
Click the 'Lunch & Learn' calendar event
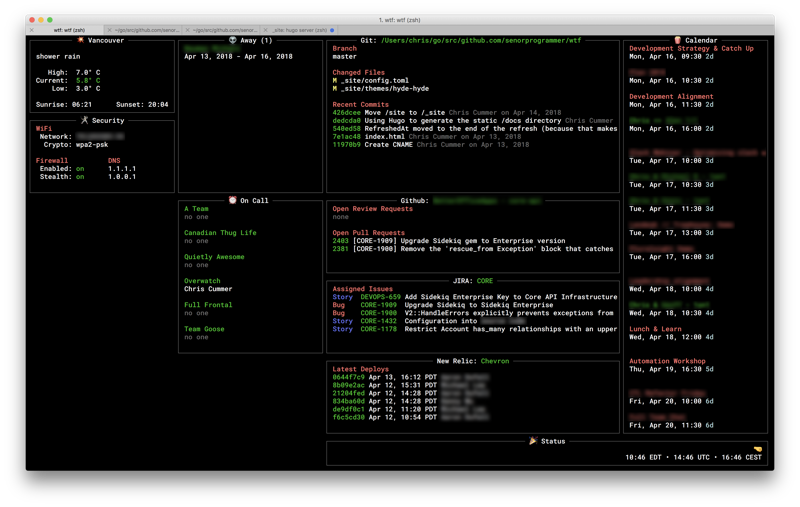tap(655, 329)
